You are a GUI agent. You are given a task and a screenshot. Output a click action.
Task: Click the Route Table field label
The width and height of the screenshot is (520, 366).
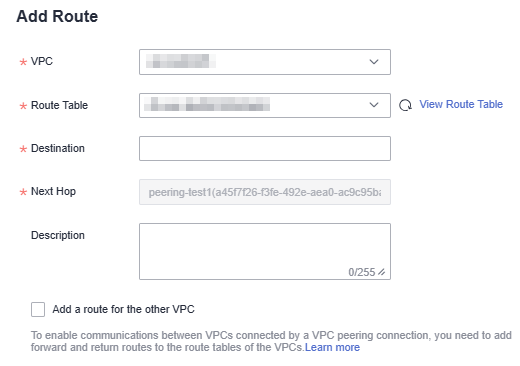click(59, 105)
